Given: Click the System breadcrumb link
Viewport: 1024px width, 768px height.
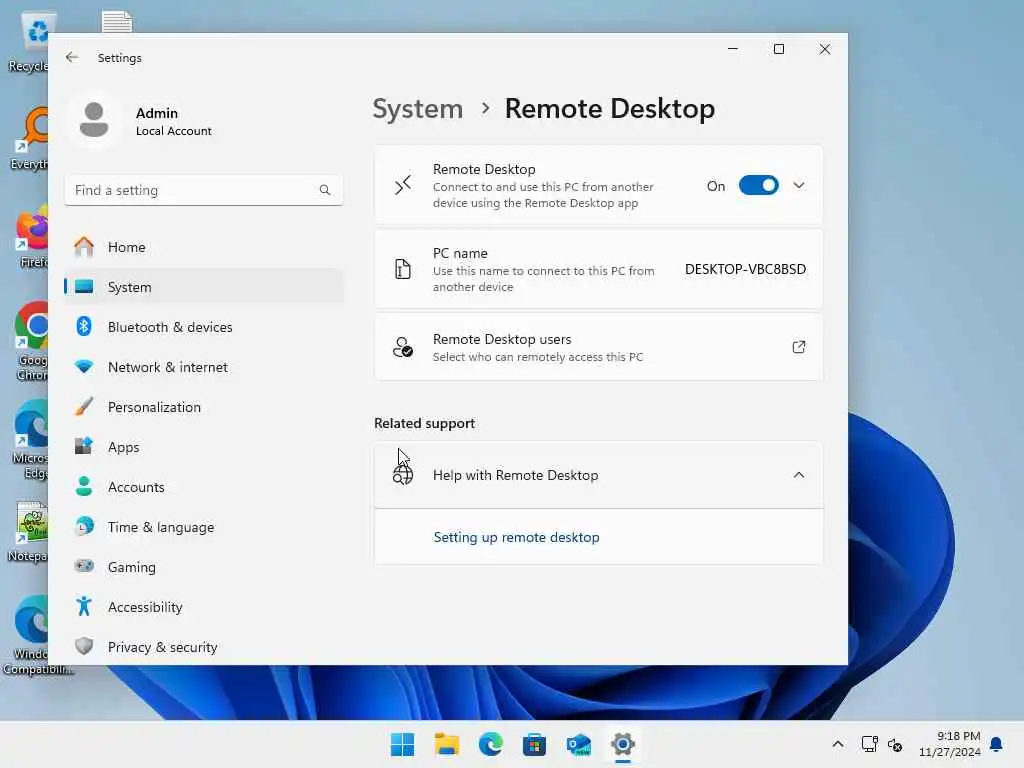Looking at the screenshot, I should (417, 108).
